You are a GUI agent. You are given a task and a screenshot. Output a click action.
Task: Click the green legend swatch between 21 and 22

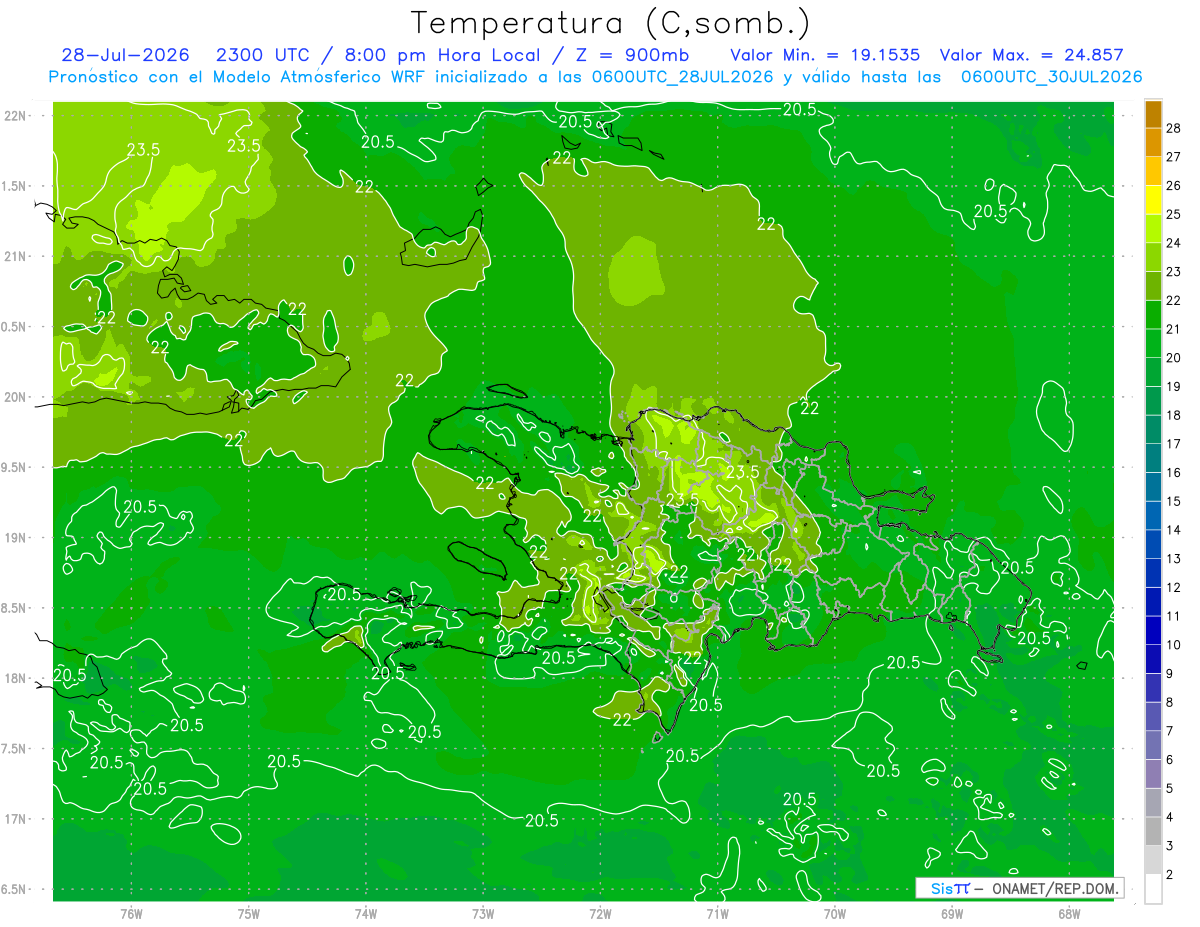tap(1153, 315)
